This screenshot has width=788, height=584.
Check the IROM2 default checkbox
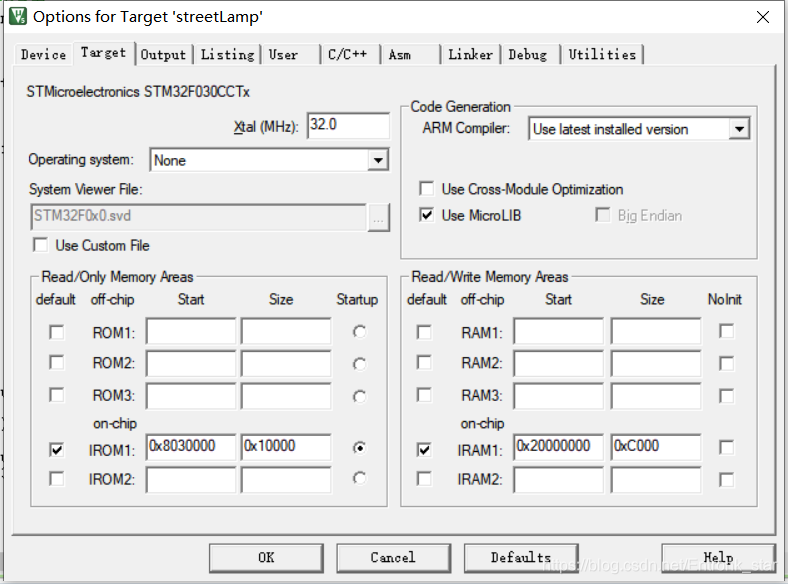56,478
